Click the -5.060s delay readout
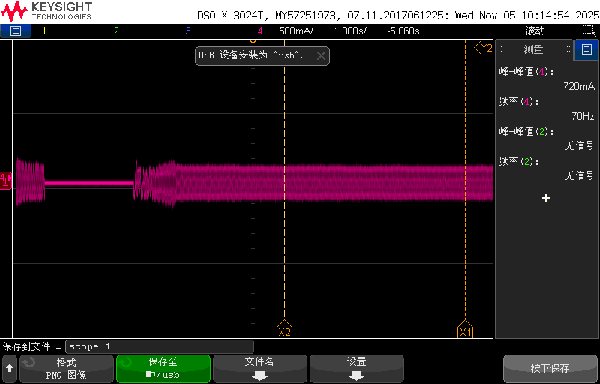This screenshot has height=384, width=600. 403,31
